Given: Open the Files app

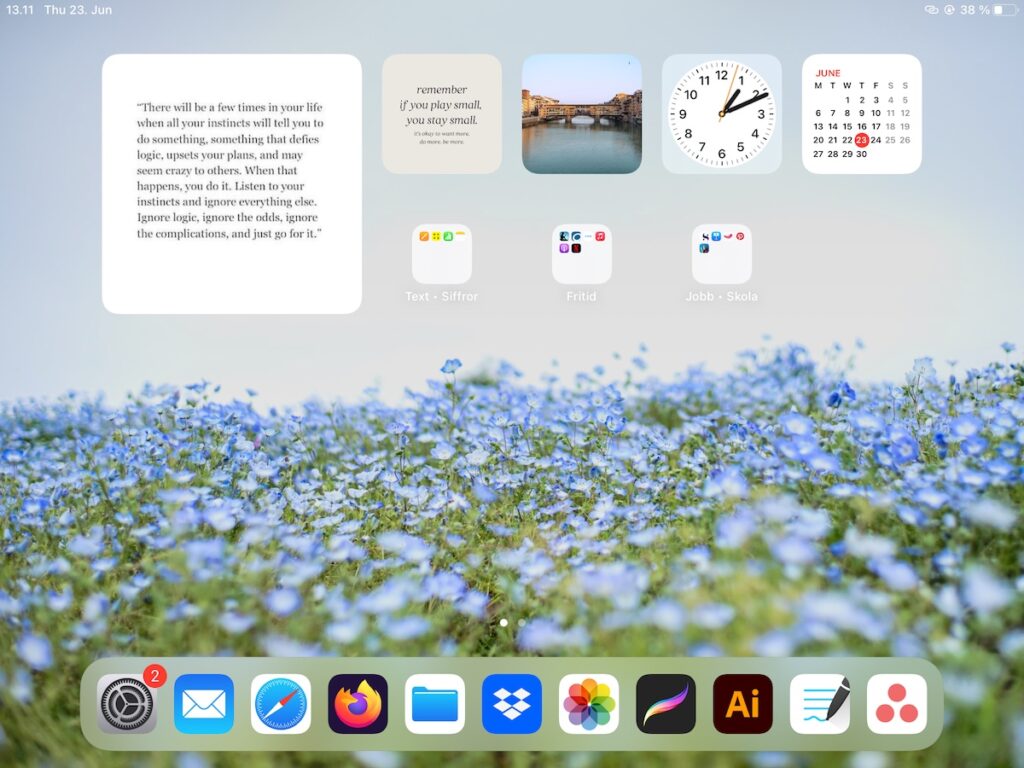Looking at the screenshot, I should [x=435, y=704].
